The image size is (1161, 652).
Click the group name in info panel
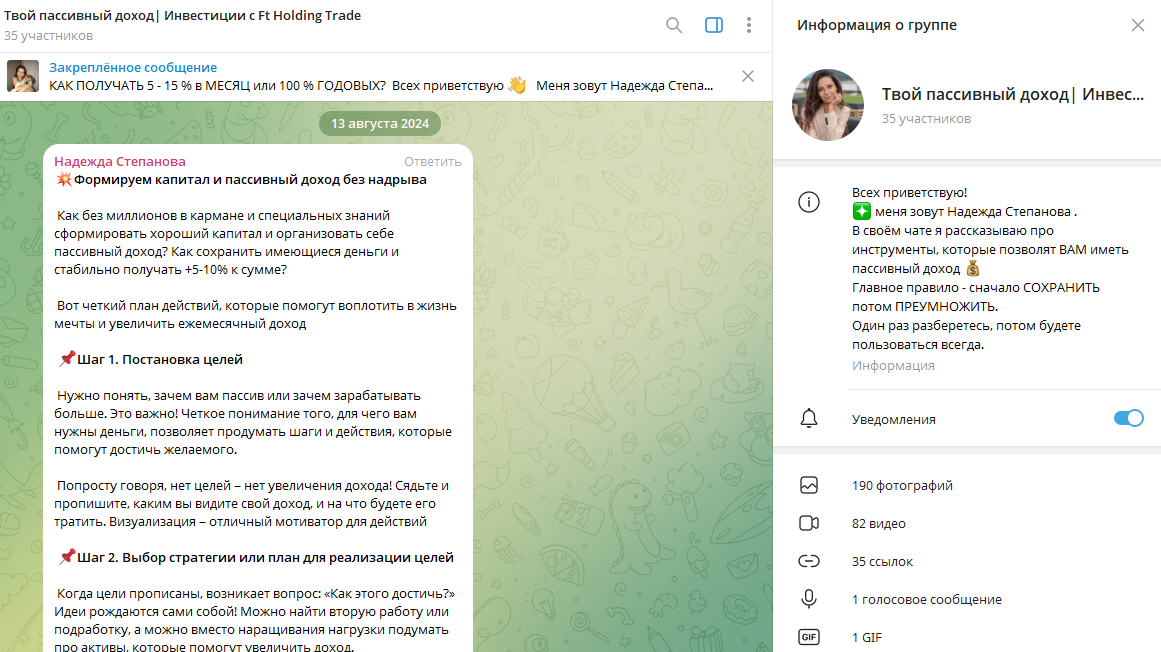pos(1012,94)
